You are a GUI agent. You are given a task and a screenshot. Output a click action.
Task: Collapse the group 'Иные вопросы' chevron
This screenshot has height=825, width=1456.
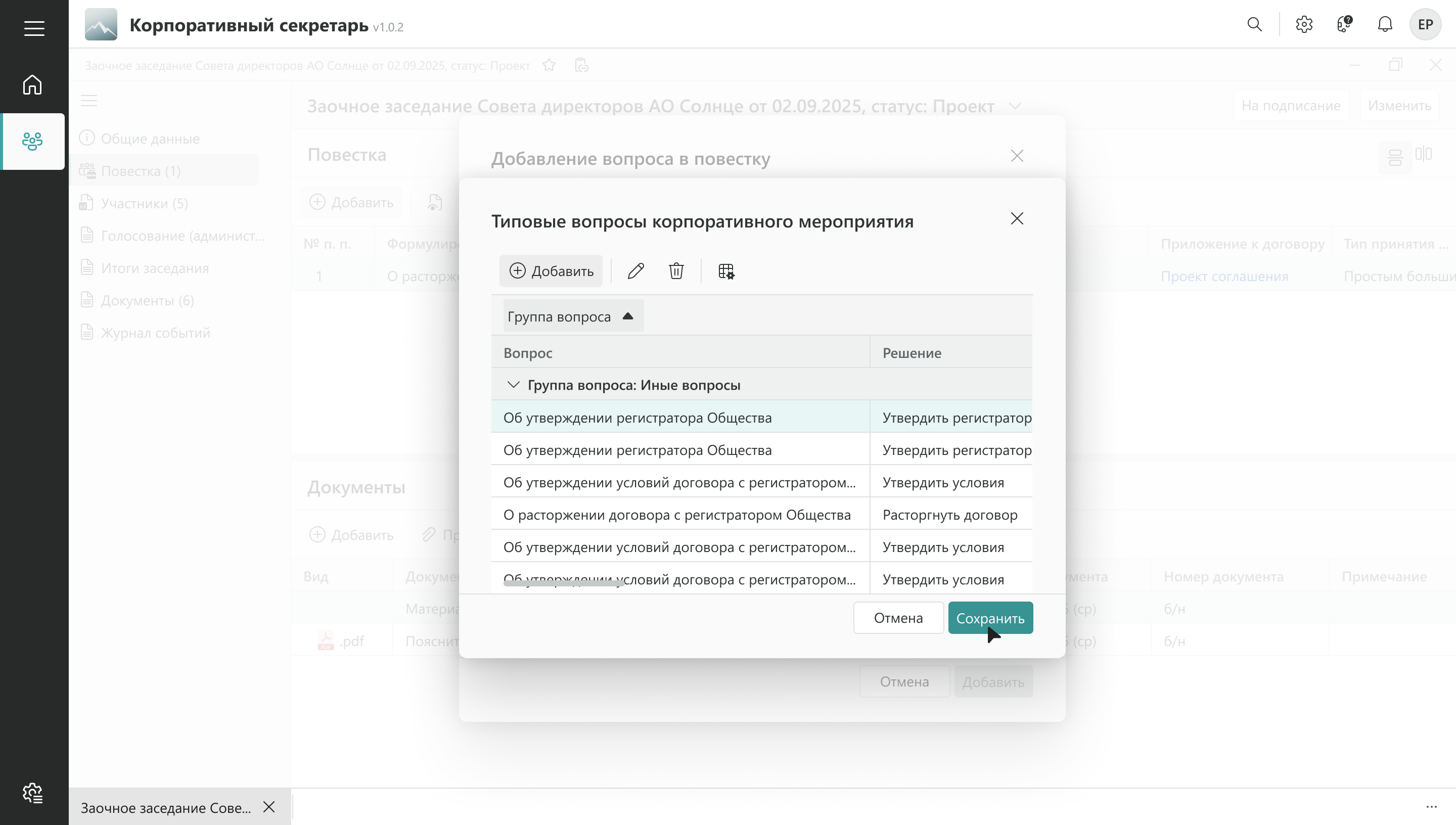[513, 385]
